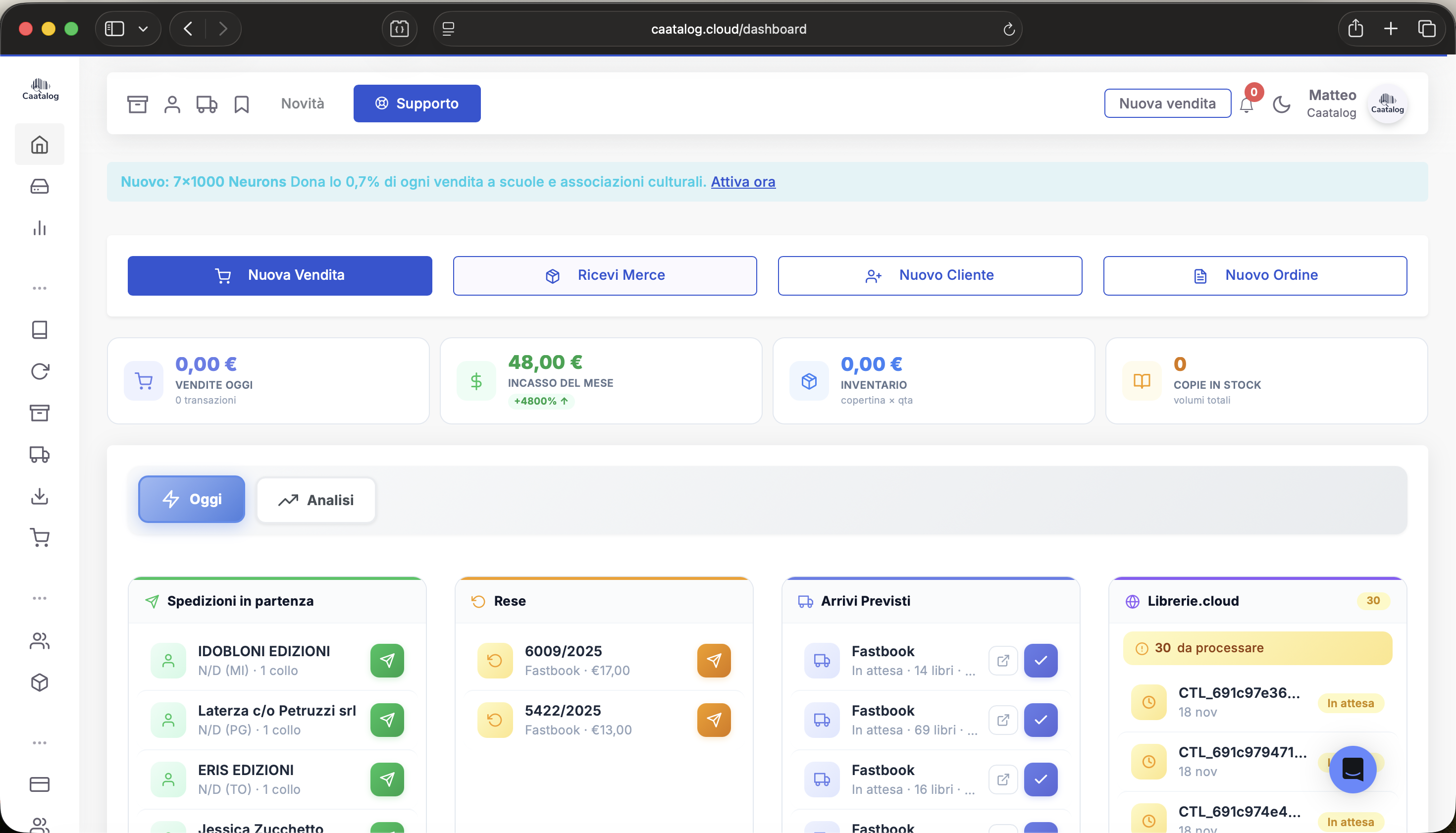
Task: Click the Safari share icon
Action: click(1355, 28)
